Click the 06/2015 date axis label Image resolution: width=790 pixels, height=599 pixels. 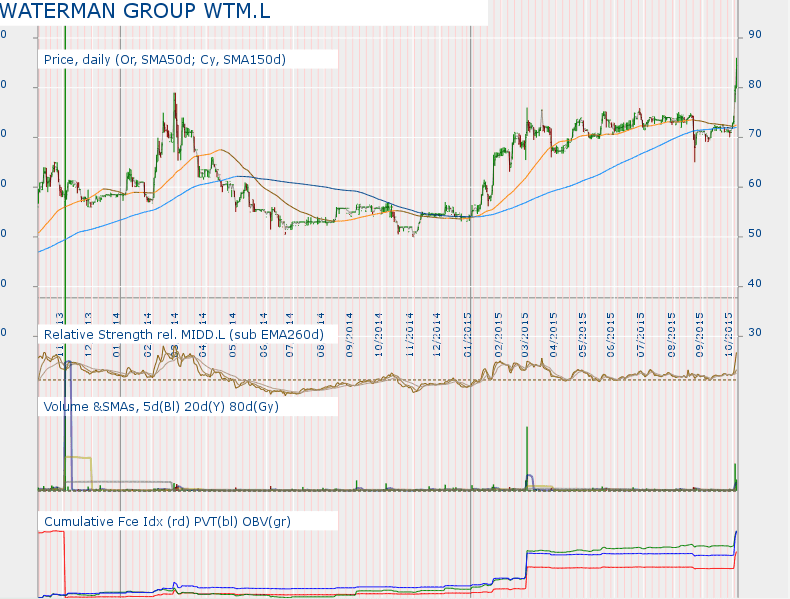[x=611, y=335]
